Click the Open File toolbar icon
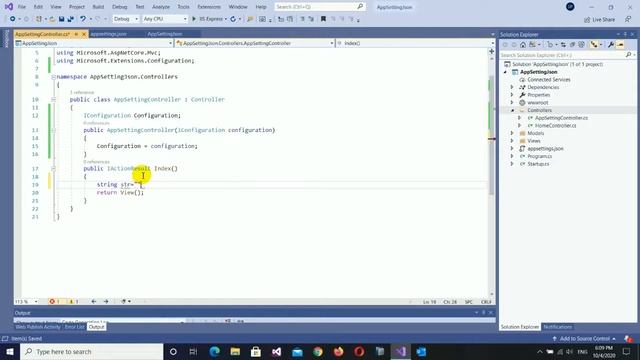 pos(52,19)
